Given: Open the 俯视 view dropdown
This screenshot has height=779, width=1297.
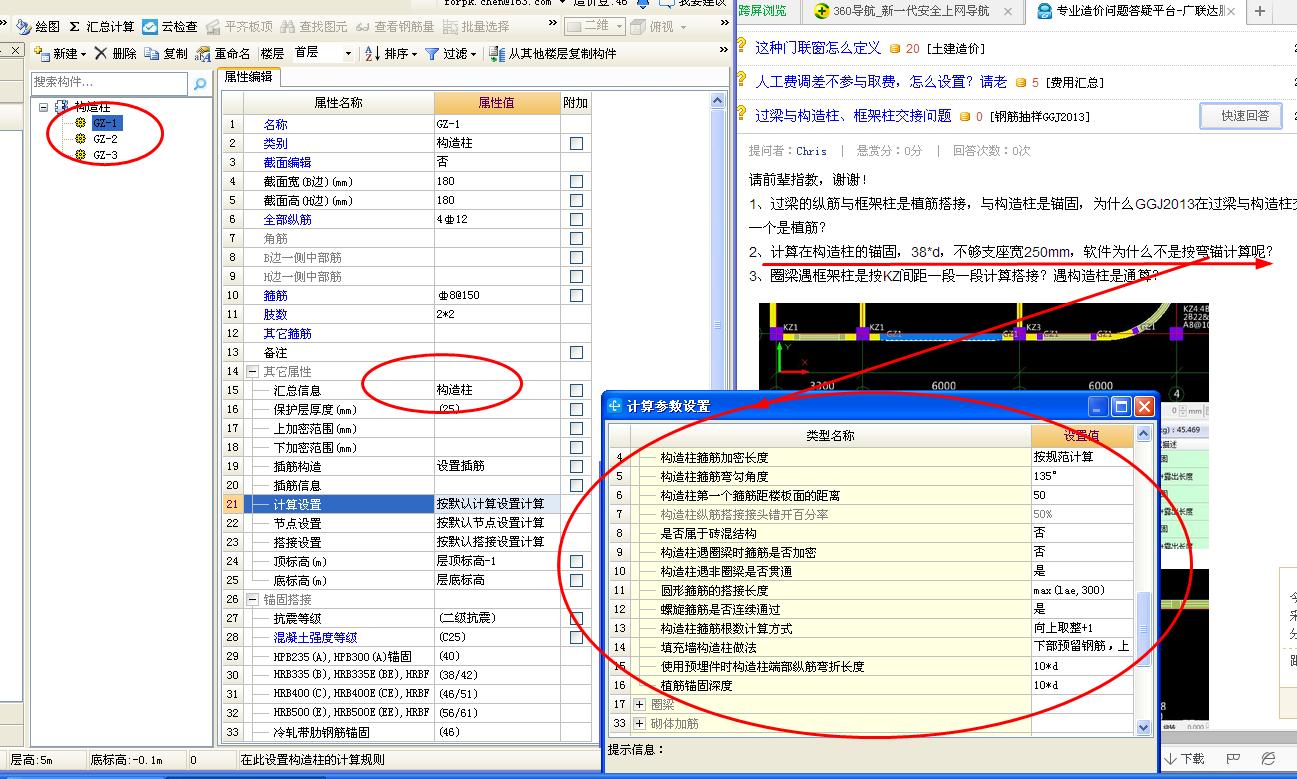Looking at the screenshot, I should click(x=658, y=27).
